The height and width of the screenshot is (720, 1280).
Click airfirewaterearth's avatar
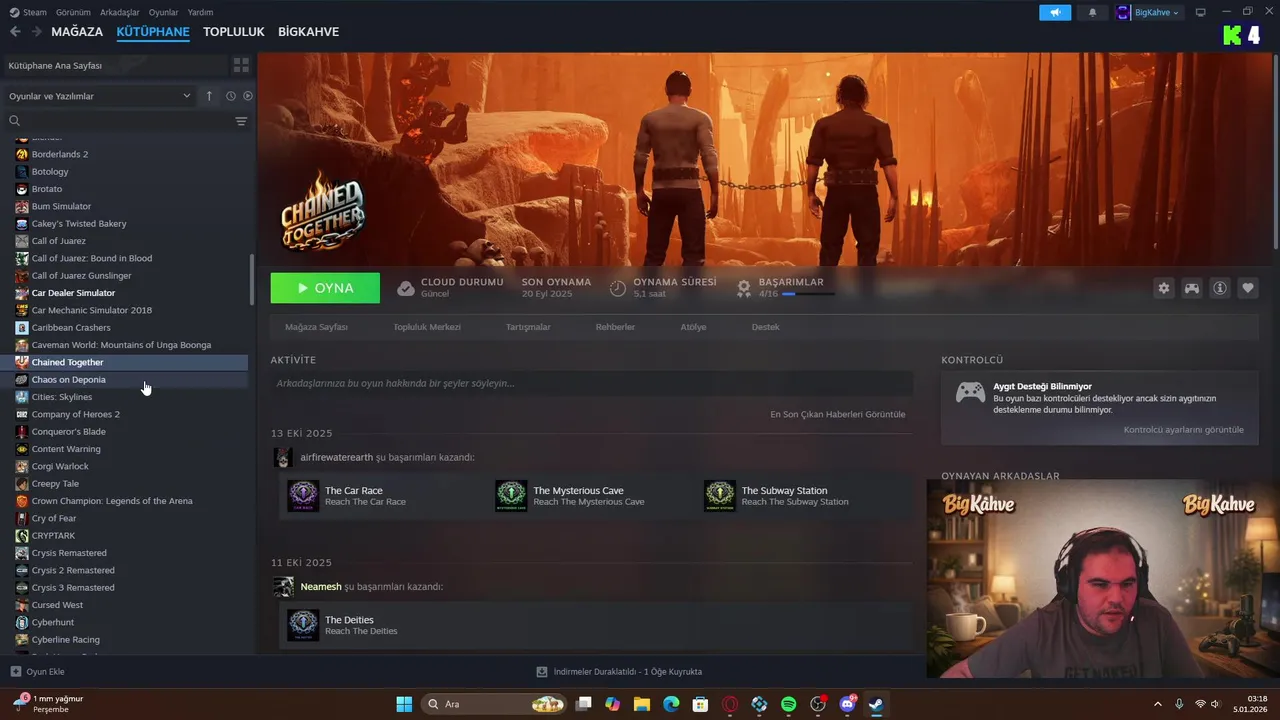[x=284, y=457]
